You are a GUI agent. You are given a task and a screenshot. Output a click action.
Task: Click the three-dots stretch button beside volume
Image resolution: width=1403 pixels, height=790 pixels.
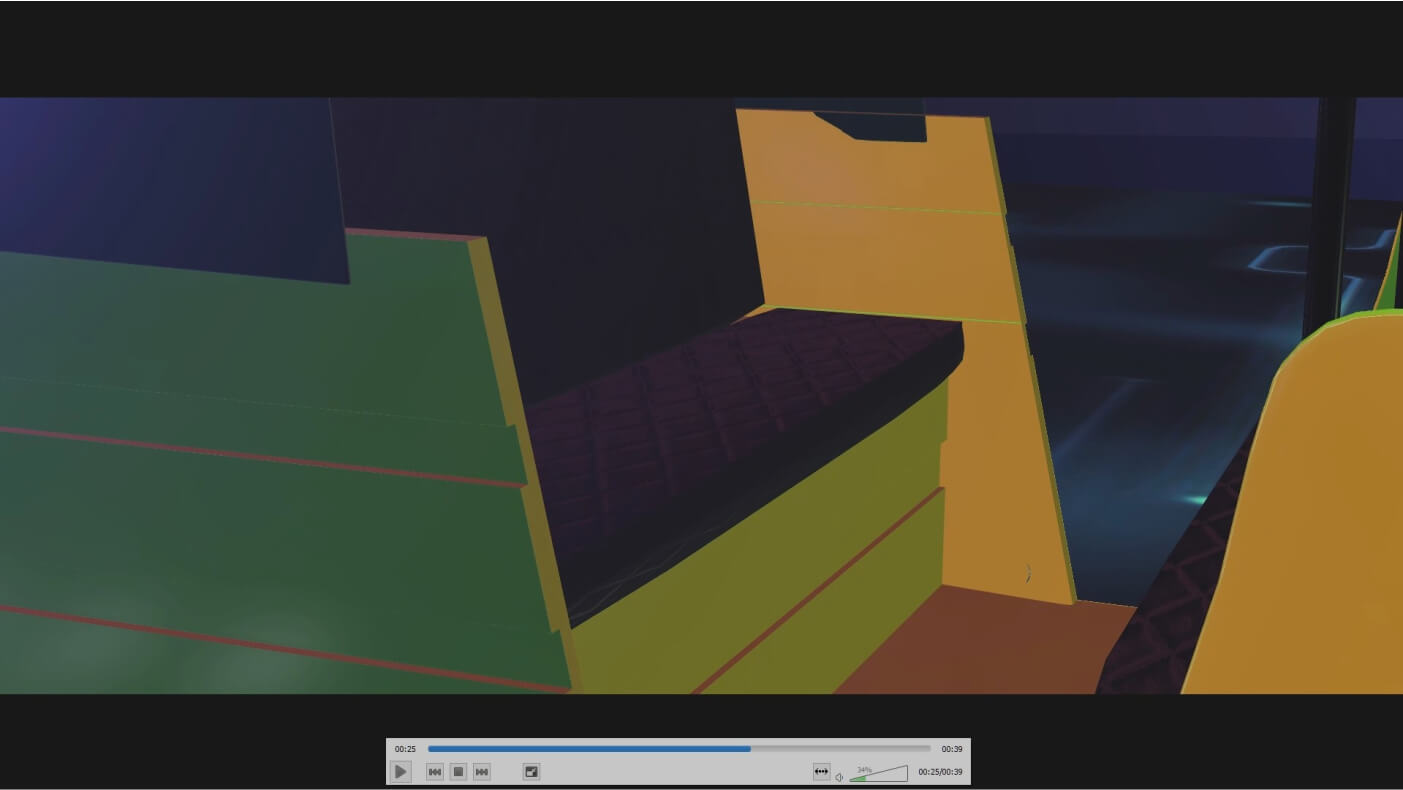(x=821, y=772)
